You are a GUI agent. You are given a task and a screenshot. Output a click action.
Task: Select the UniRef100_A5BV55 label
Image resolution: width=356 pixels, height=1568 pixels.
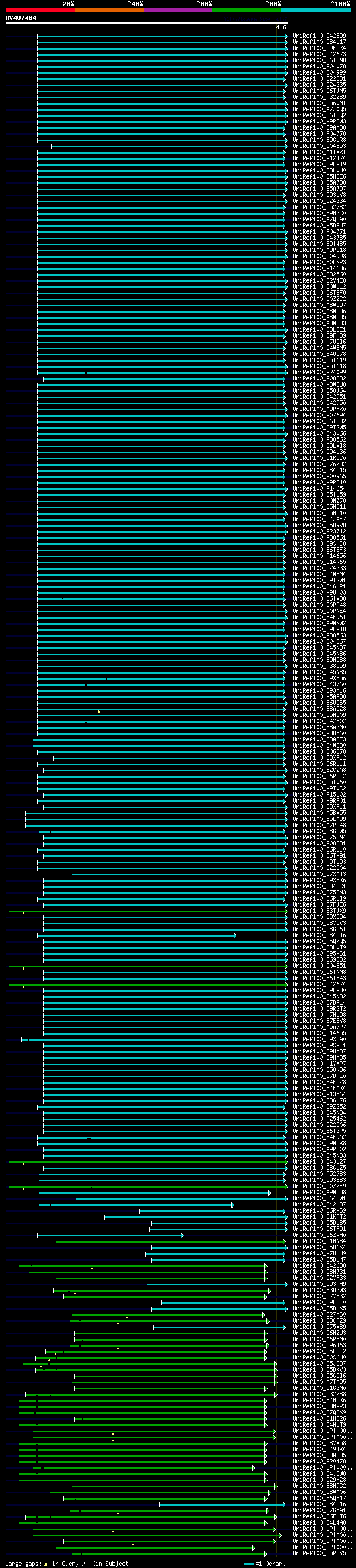[x=319, y=813]
